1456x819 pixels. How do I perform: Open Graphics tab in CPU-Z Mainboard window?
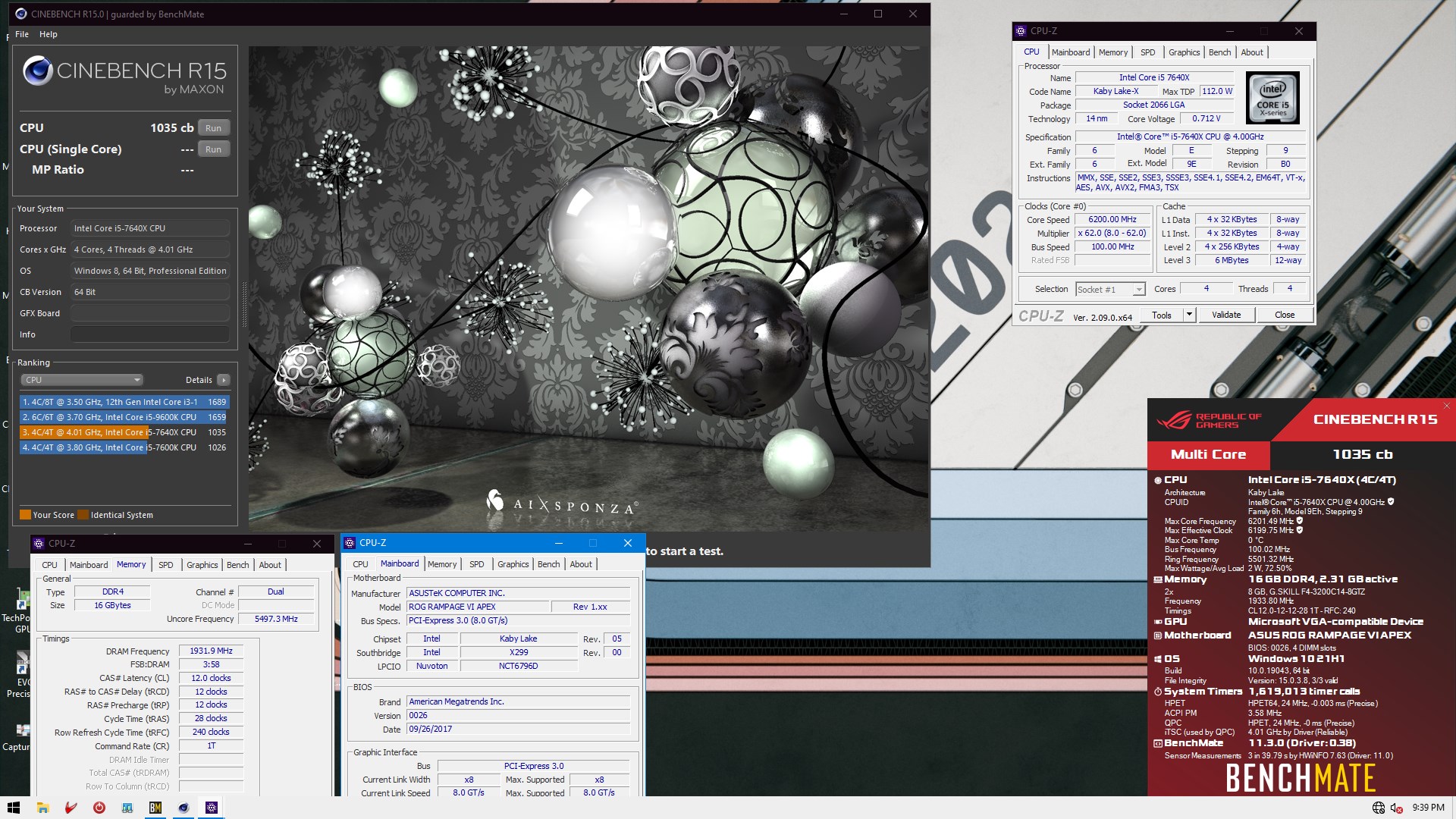513,564
